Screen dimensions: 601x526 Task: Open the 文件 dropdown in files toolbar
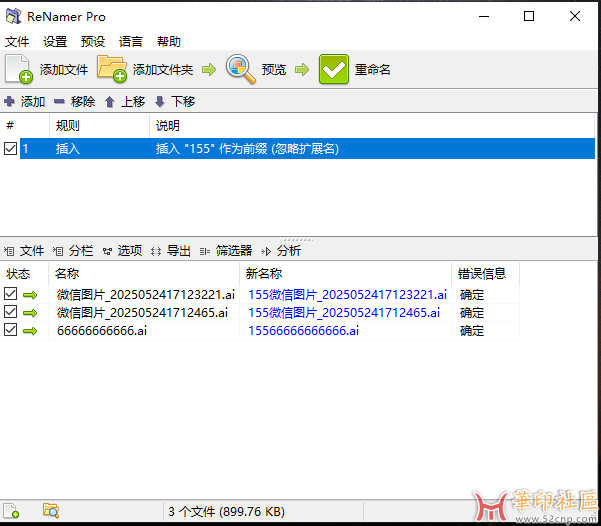click(24, 251)
